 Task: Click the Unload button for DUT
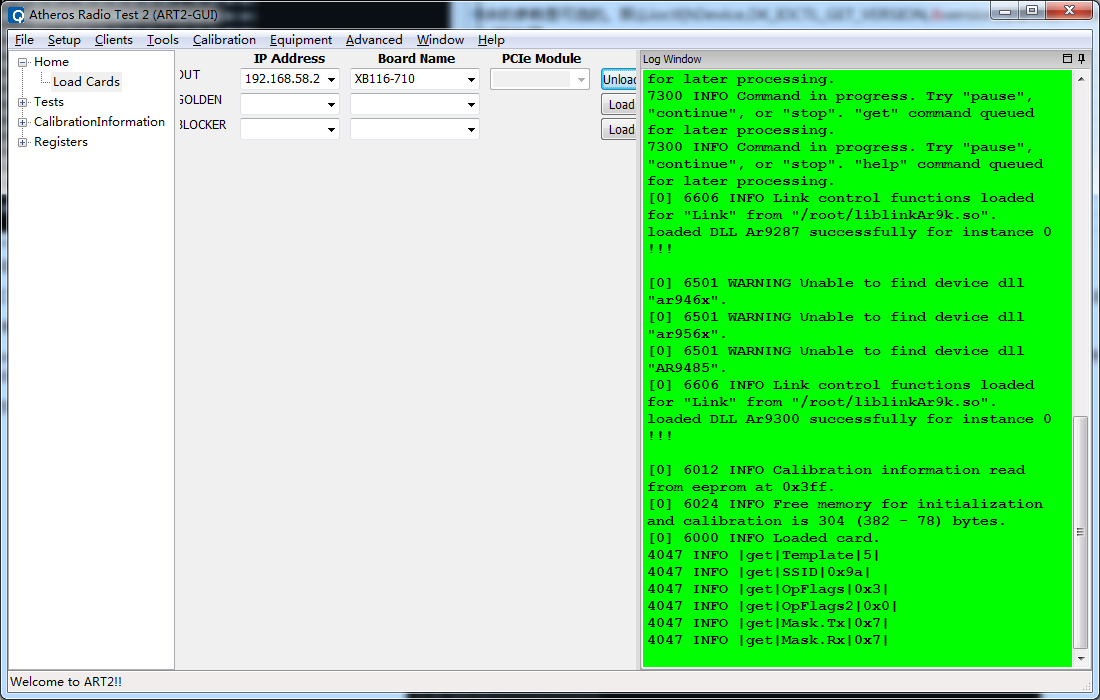coord(619,79)
